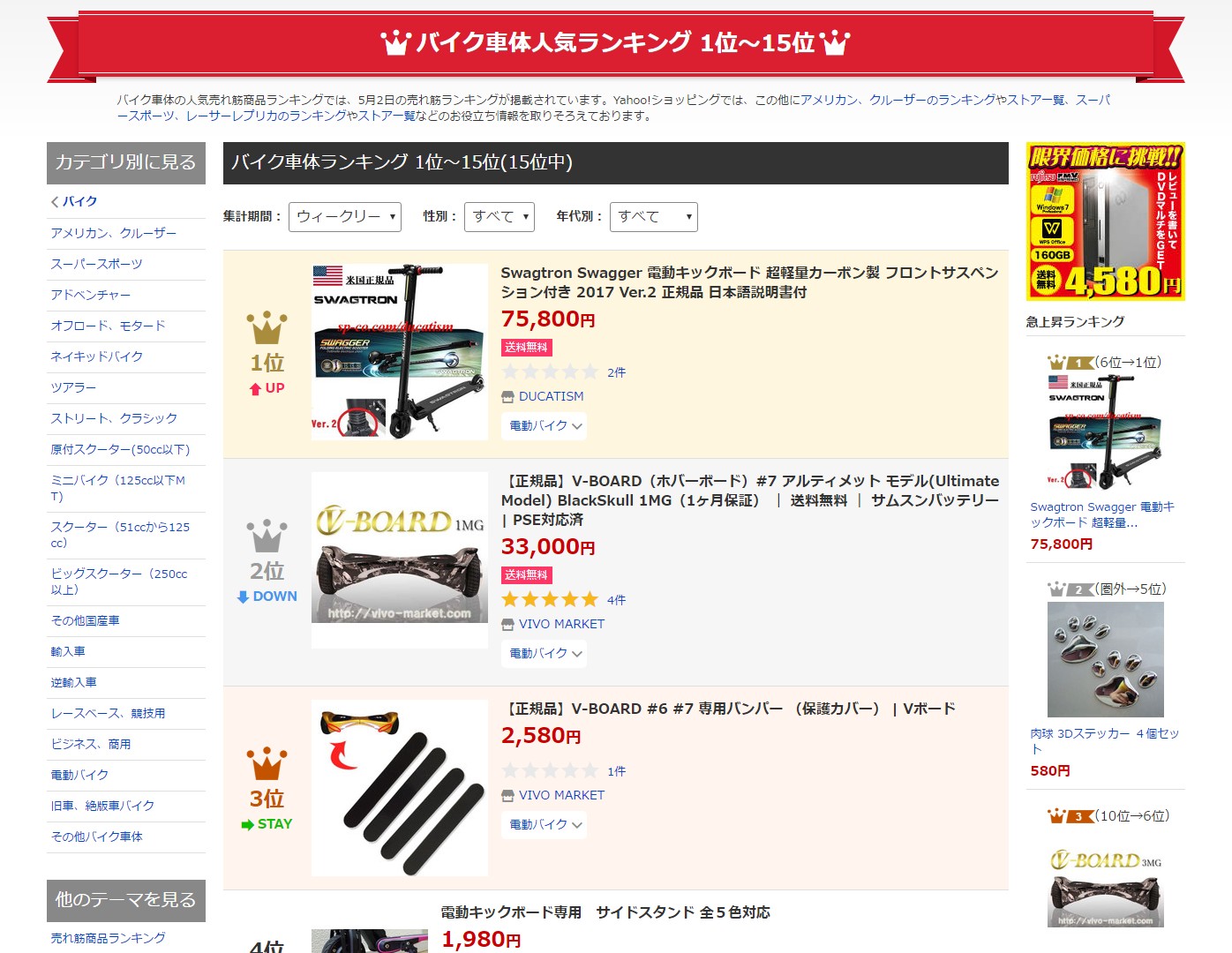Visit the DUCATISM store link
Screen dimensions: 1232x953
click(x=551, y=397)
